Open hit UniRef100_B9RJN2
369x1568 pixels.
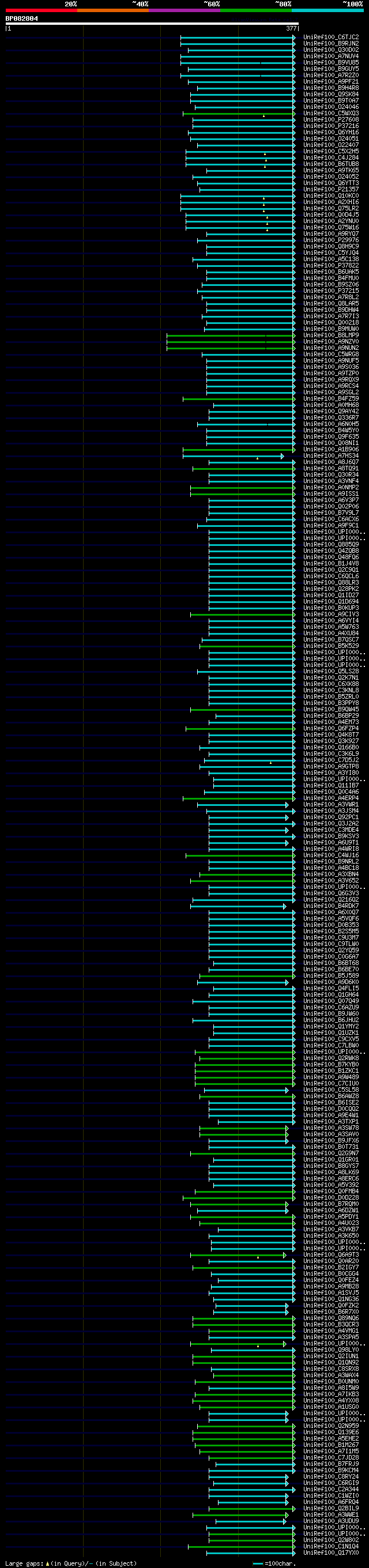tap(332, 44)
